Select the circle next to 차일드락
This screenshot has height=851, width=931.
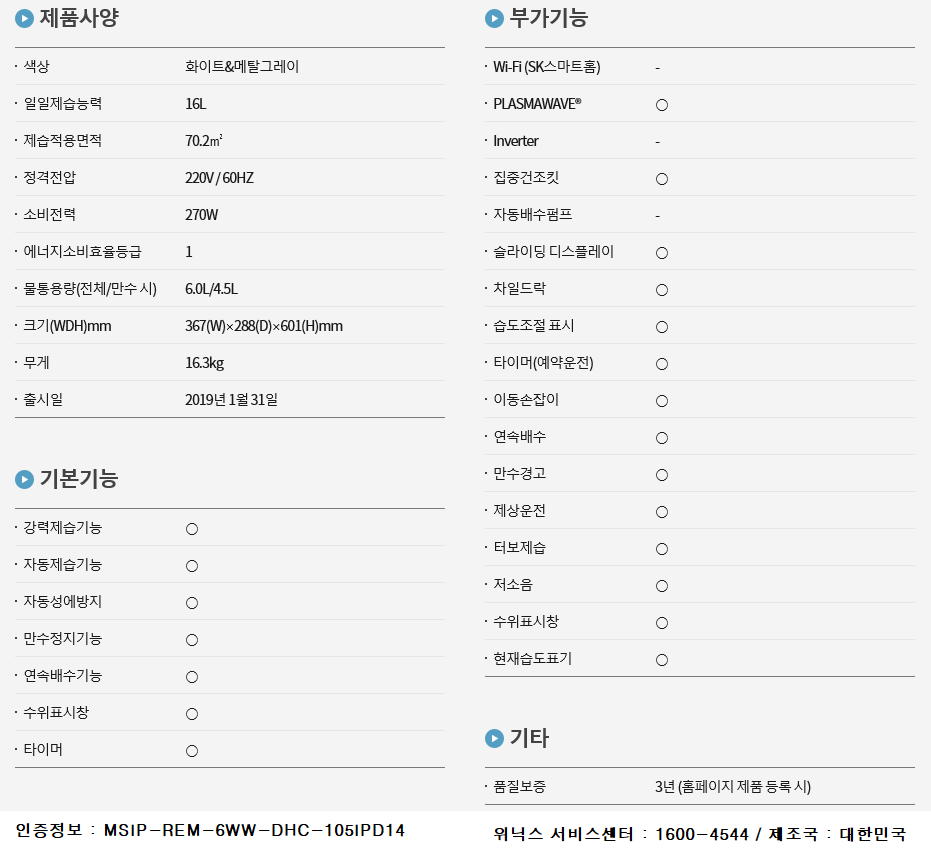pyautogui.click(x=661, y=290)
